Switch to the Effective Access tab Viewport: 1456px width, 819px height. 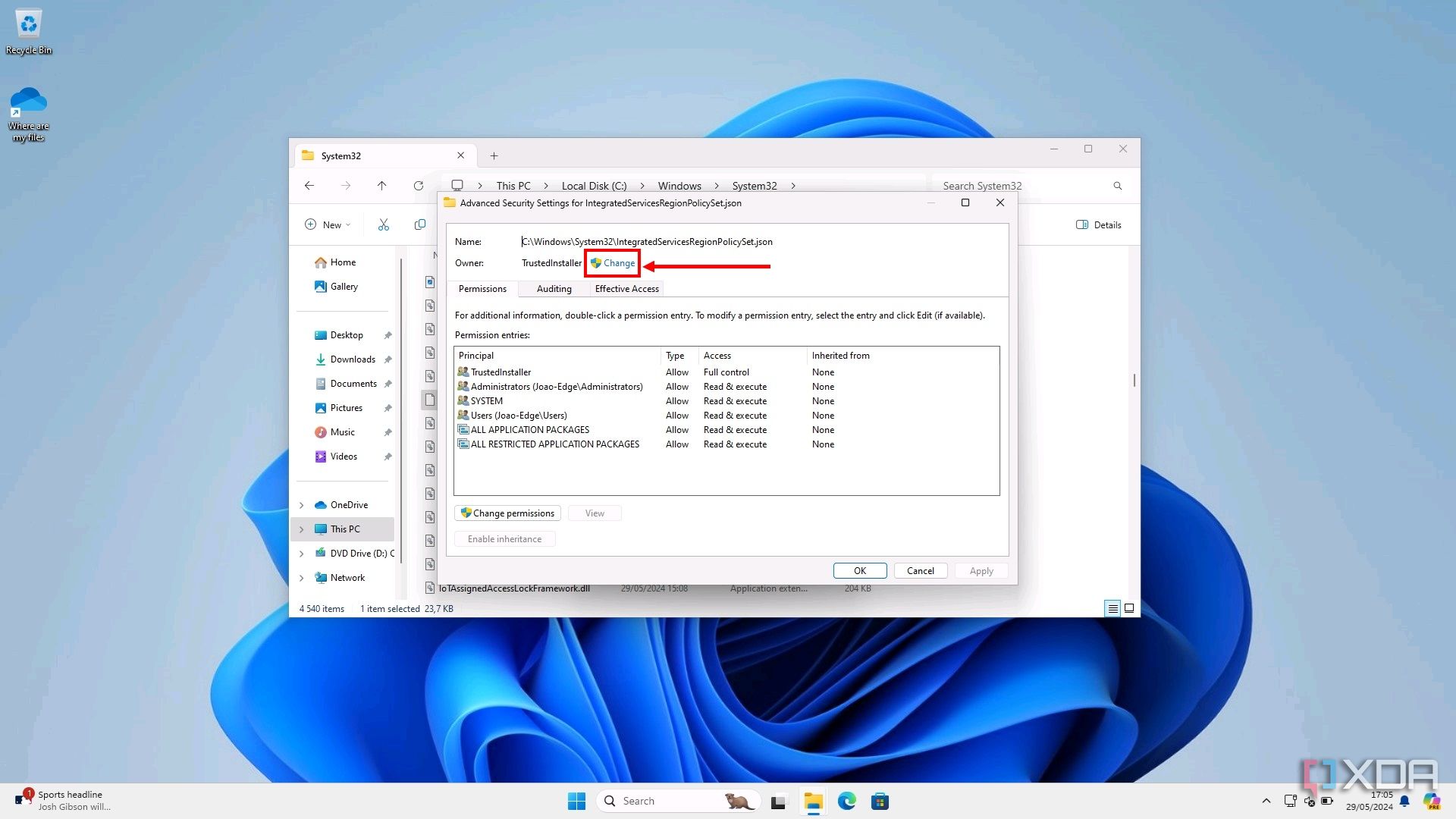coord(627,289)
